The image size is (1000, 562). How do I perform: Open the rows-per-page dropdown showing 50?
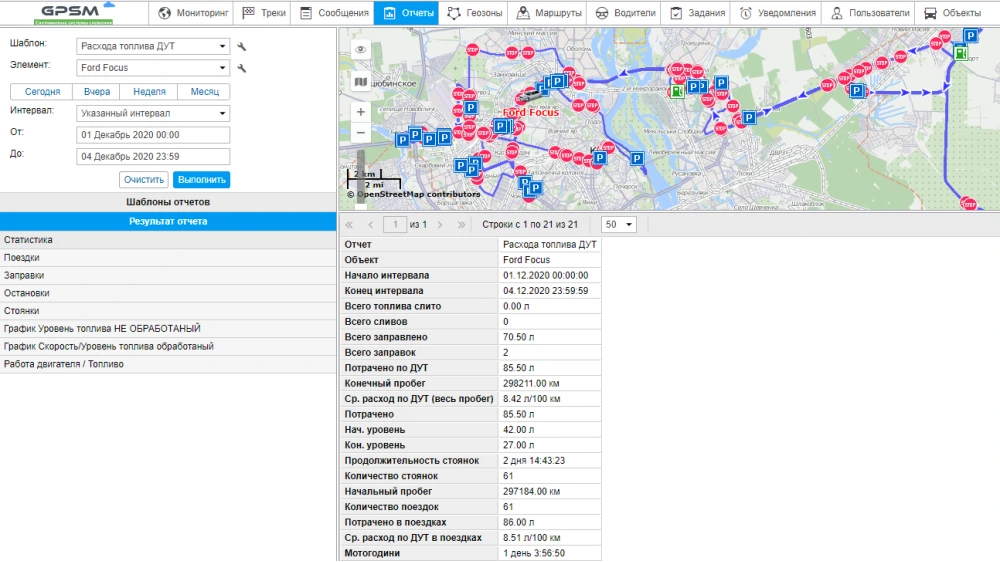coord(618,225)
